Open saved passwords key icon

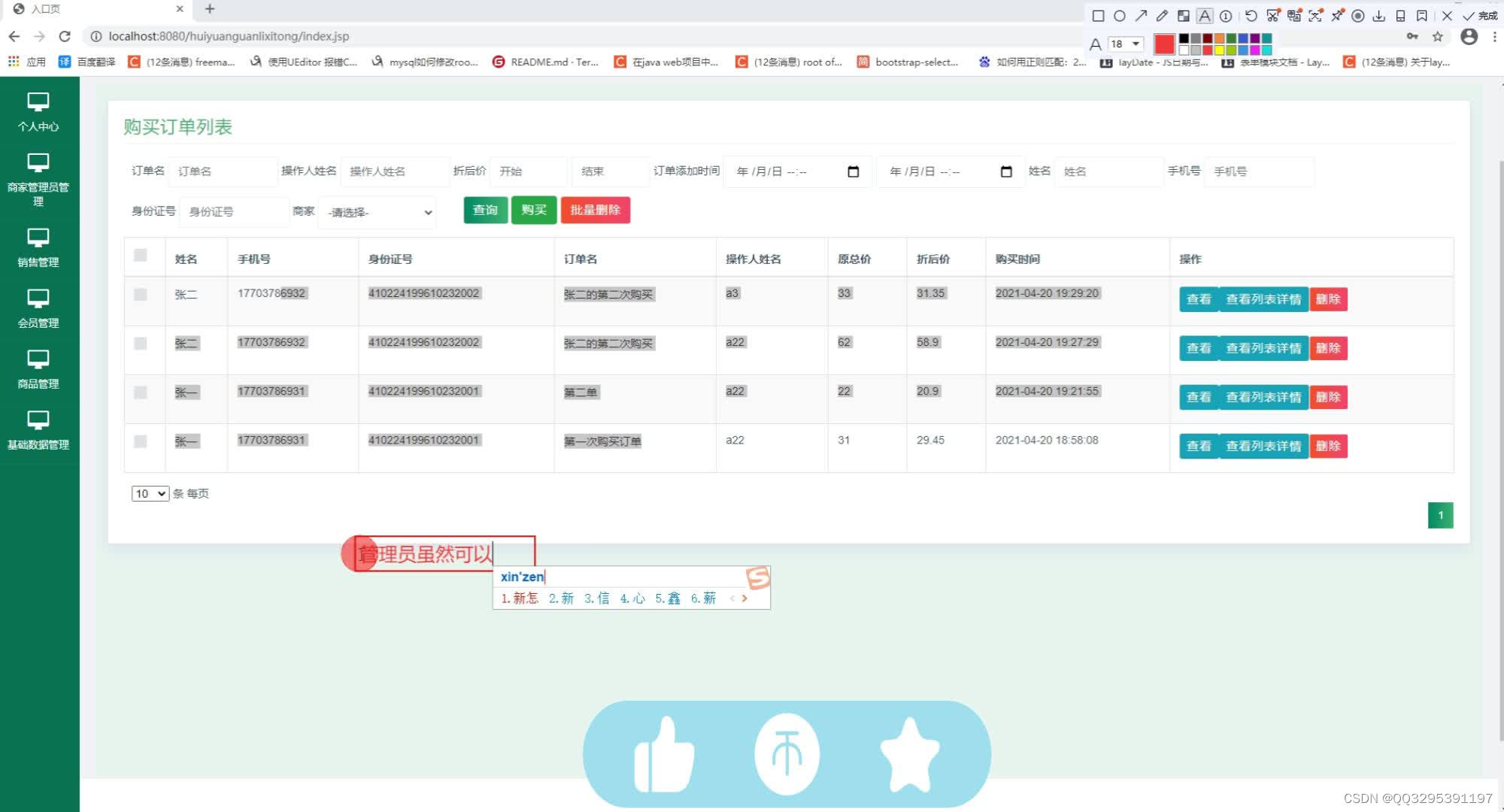[x=1412, y=36]
